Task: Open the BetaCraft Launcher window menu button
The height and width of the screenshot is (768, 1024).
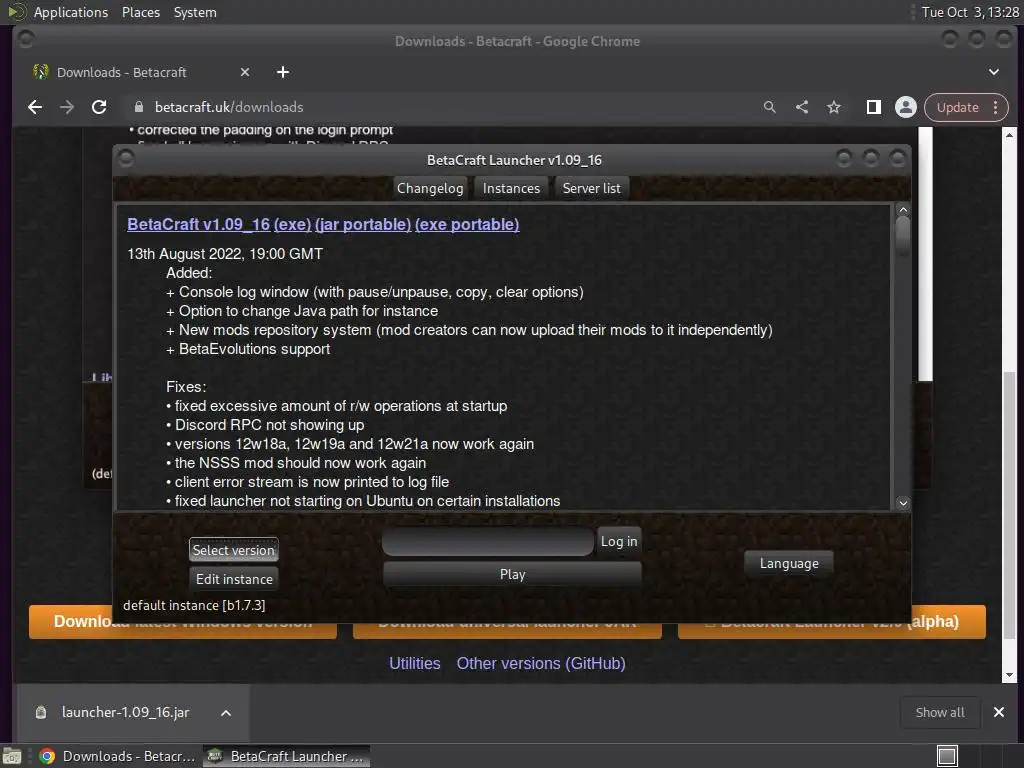Action: [126, 159]
